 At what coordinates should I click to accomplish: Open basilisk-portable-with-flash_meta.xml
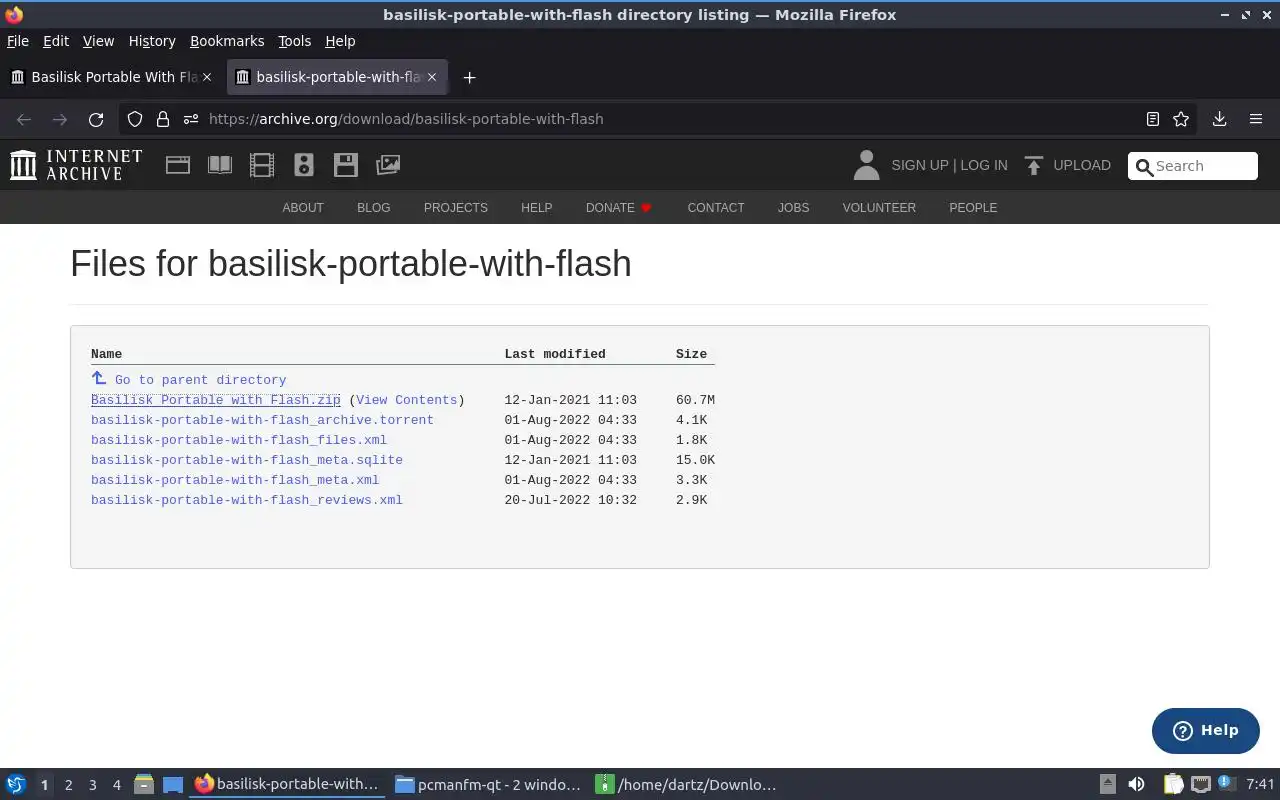[x=235, y=480]
